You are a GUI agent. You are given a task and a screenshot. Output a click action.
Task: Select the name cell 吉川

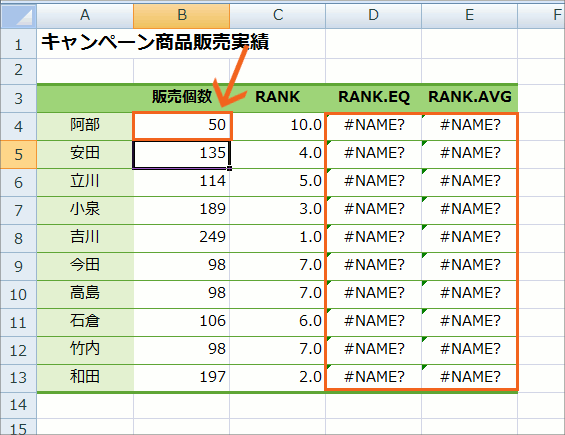click(x=85, y=238)
